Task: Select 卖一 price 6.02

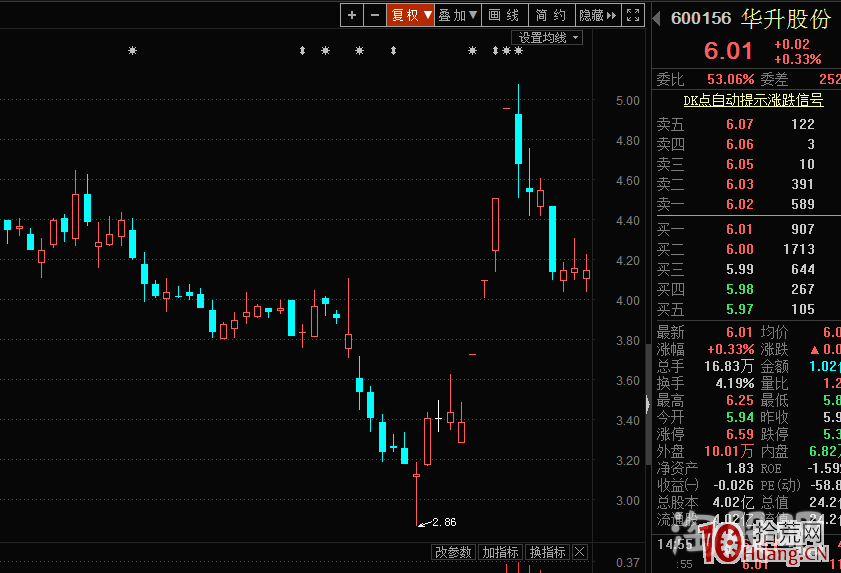Action: tap(740, 204)
